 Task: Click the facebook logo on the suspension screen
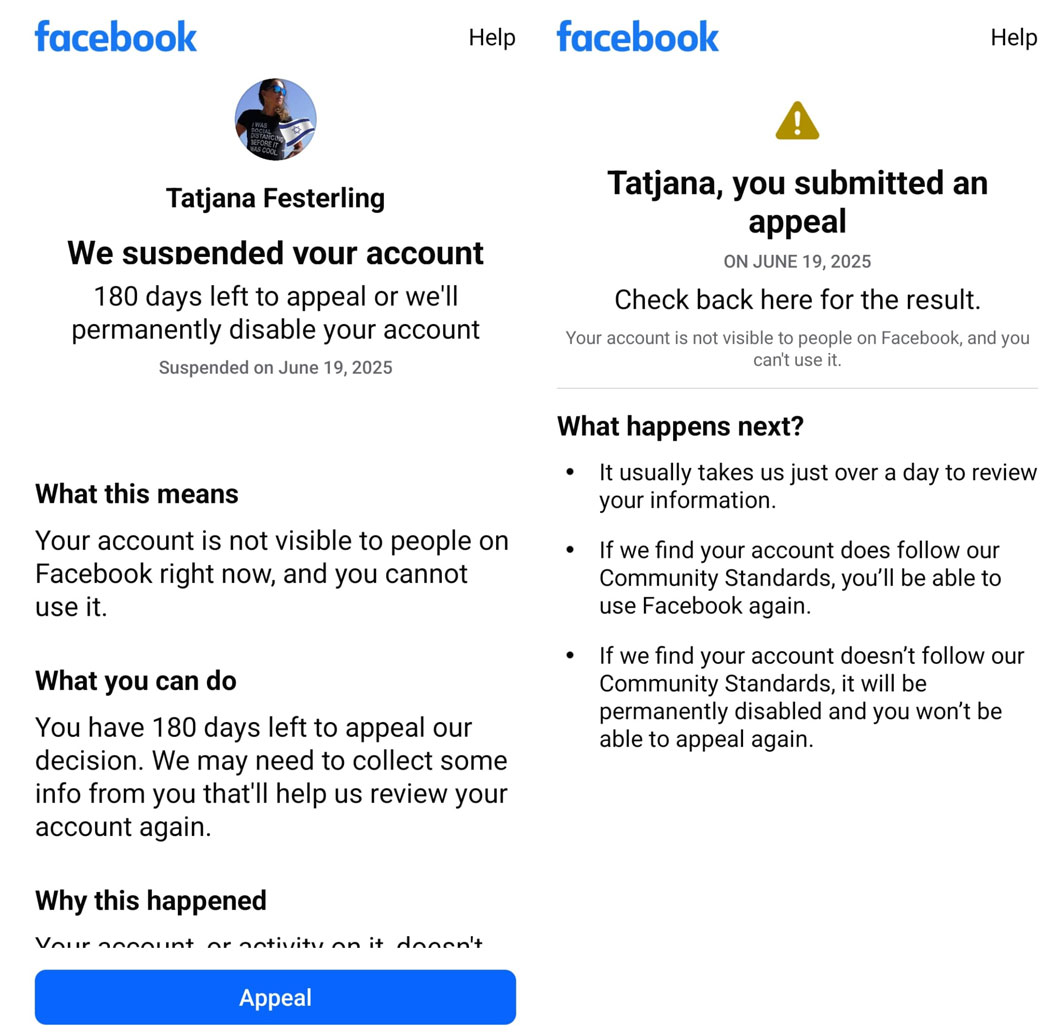[x=115, y=37]
